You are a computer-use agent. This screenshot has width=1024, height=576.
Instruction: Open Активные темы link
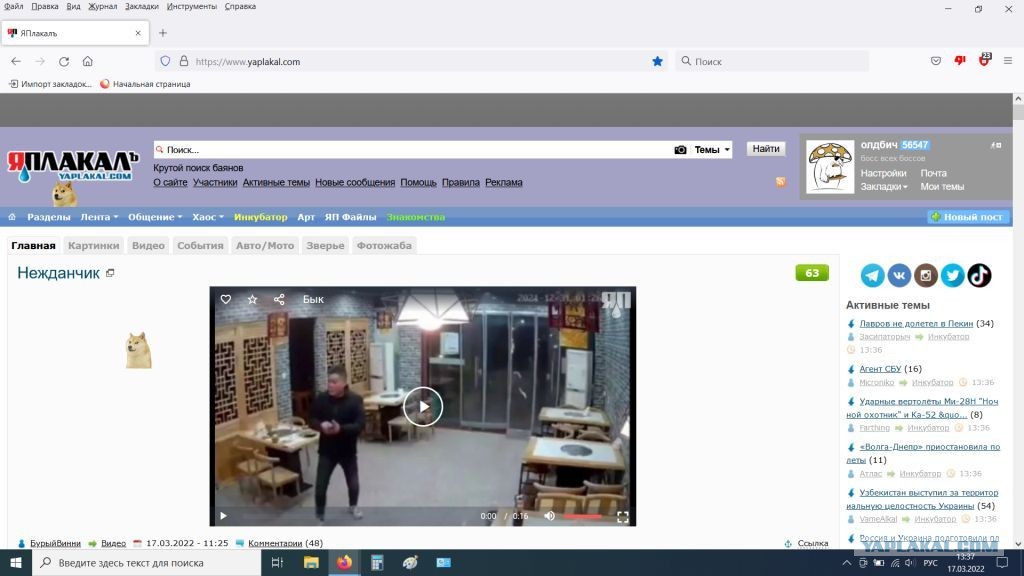click(276, 182)
